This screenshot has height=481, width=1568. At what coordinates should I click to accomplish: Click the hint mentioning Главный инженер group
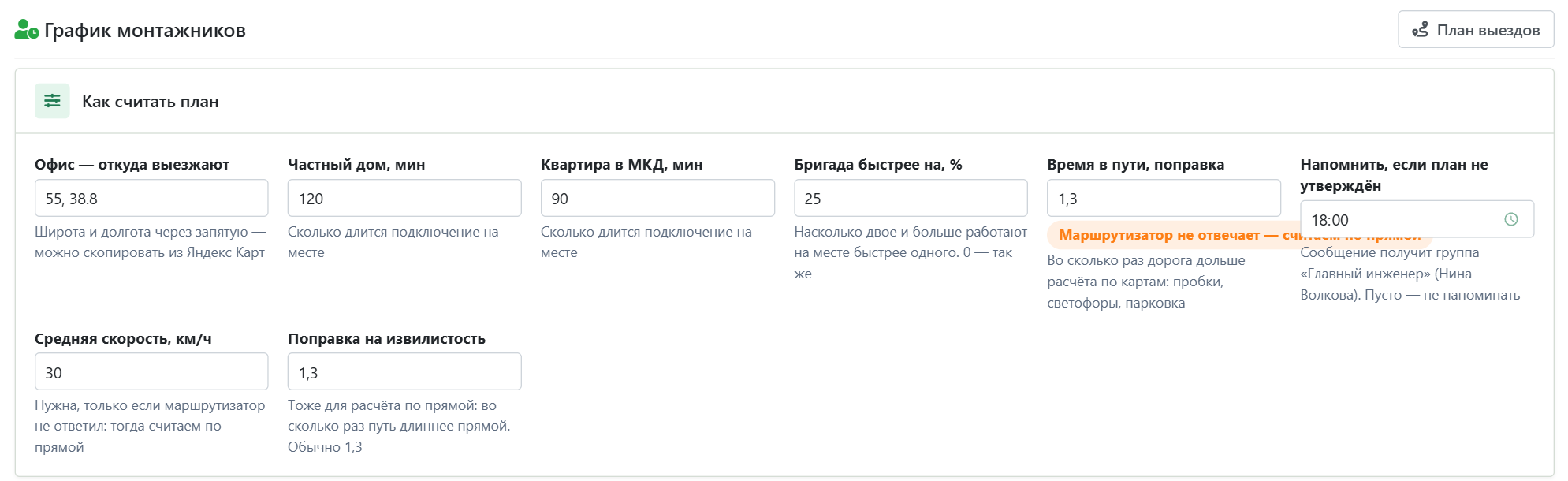pos(1410,274)
